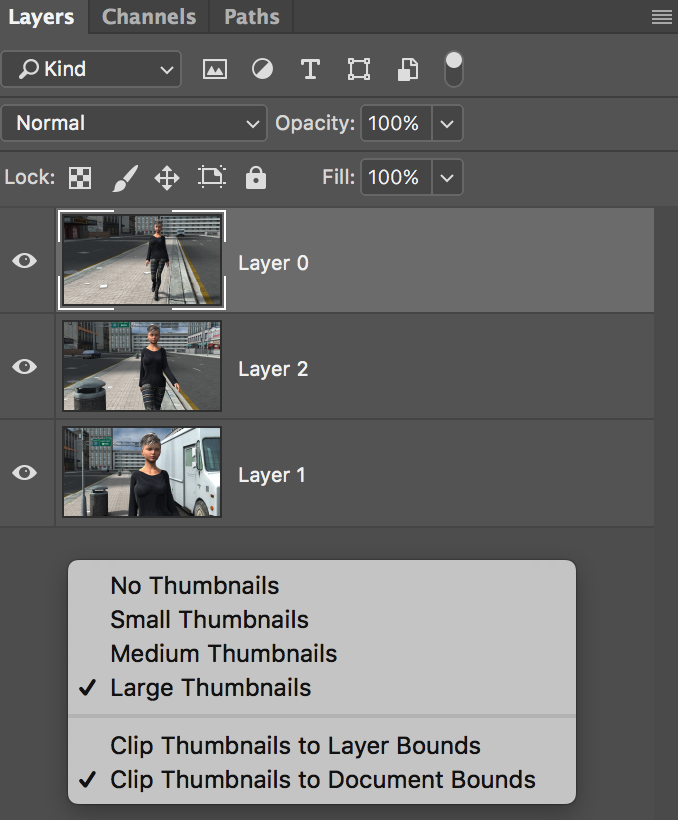
Task: Click the Layer 0 thumbnail
Action: [141, 260]
